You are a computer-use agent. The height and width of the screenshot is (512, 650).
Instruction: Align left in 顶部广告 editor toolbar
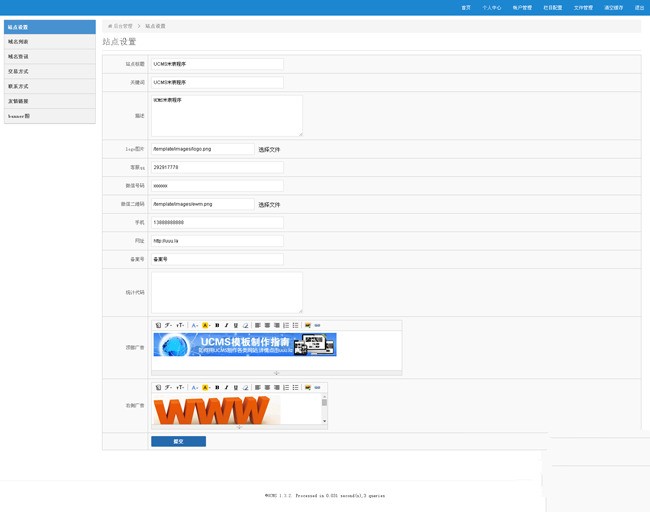pyautogui.click(x=258, y=325)
